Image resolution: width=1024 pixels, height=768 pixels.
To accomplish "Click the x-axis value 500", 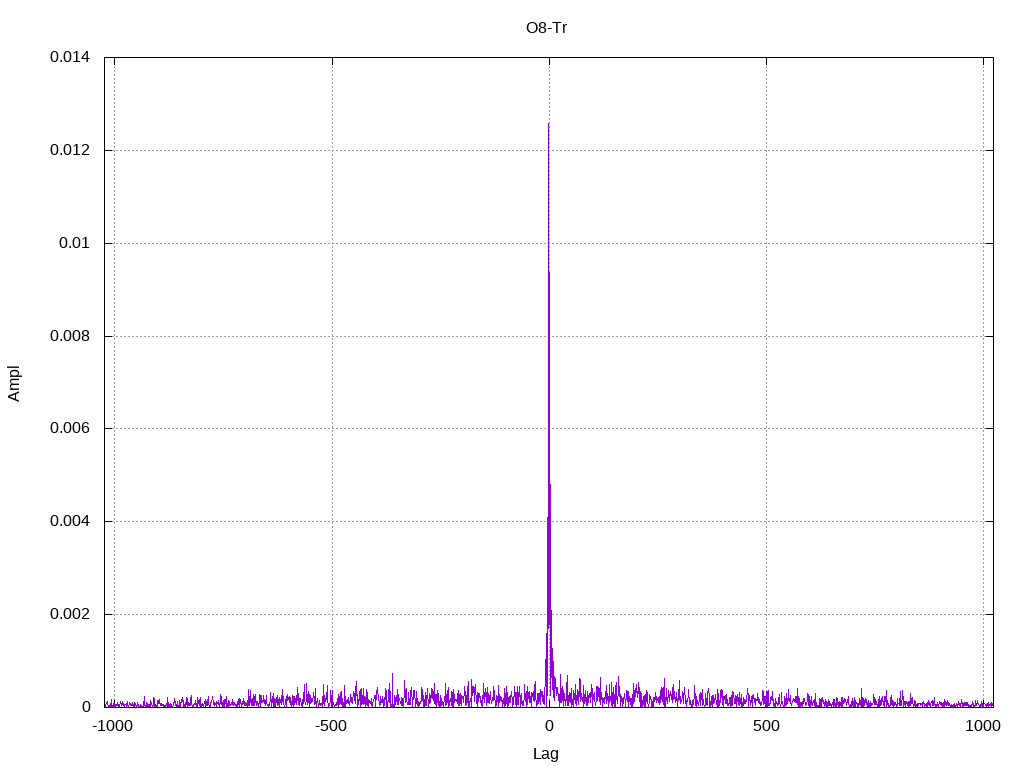I will click(766, 726).
